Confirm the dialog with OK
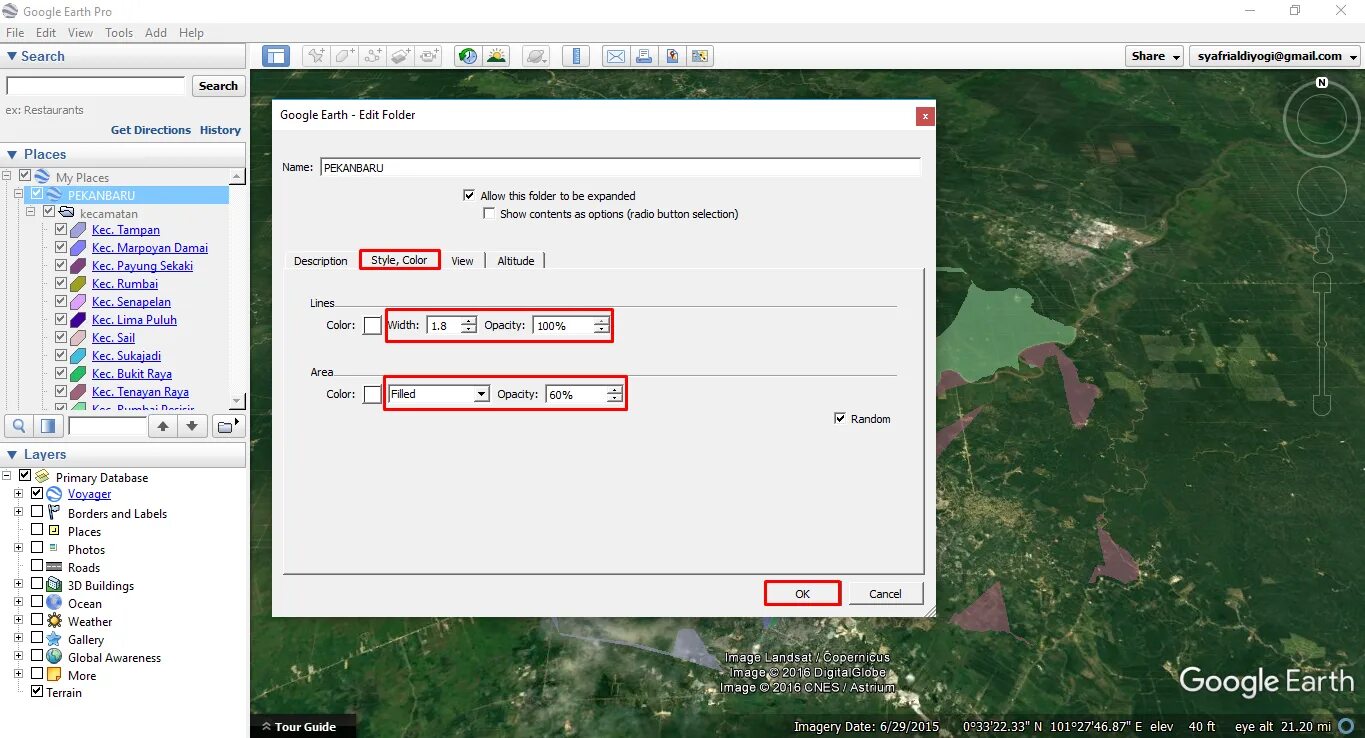Screen dimensions: 1365x738 [x=802, y=594]
